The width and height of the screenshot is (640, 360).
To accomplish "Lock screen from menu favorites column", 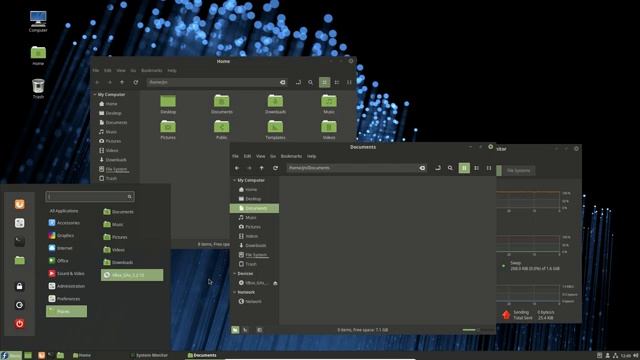I will point(20,287).
